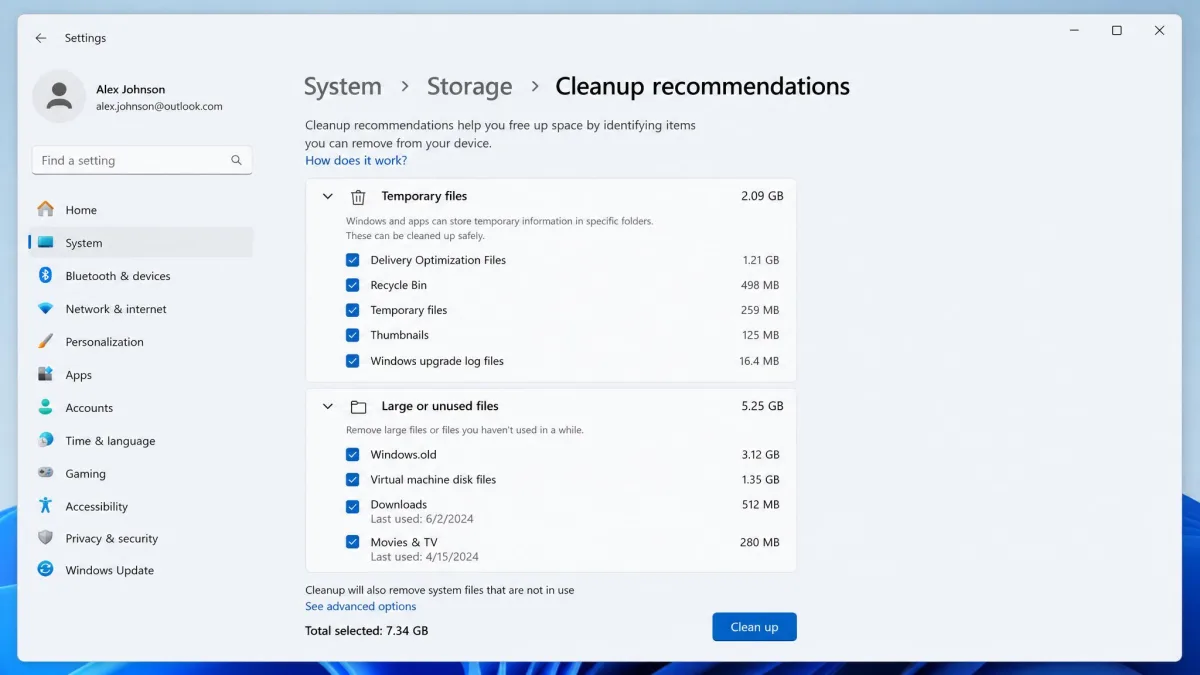The image size is (1200, 675).
Task: Collapse the Temporary files section chevron
Action: click(327, 197)
